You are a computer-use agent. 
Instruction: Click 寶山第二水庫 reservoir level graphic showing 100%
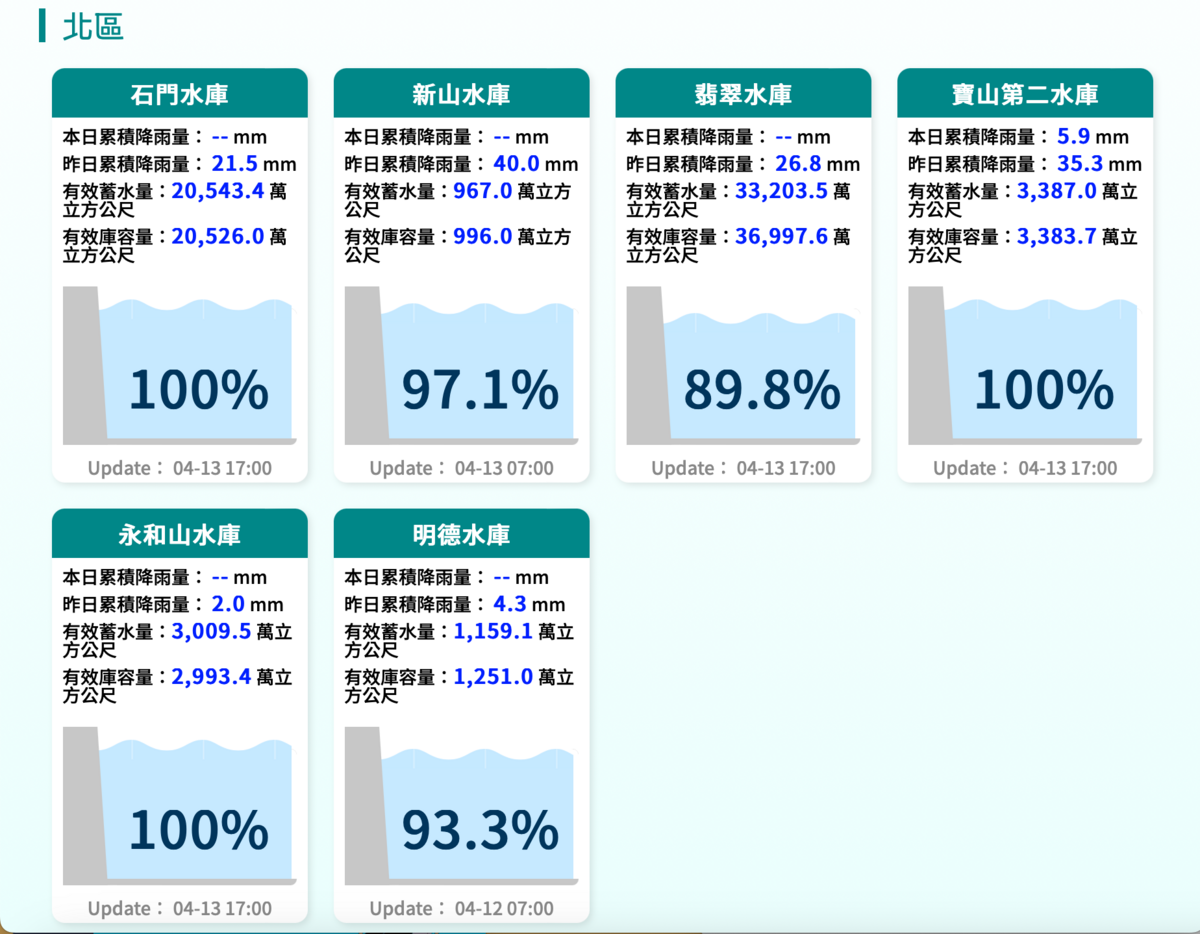pyautogui.click(x=1025, y=366)
